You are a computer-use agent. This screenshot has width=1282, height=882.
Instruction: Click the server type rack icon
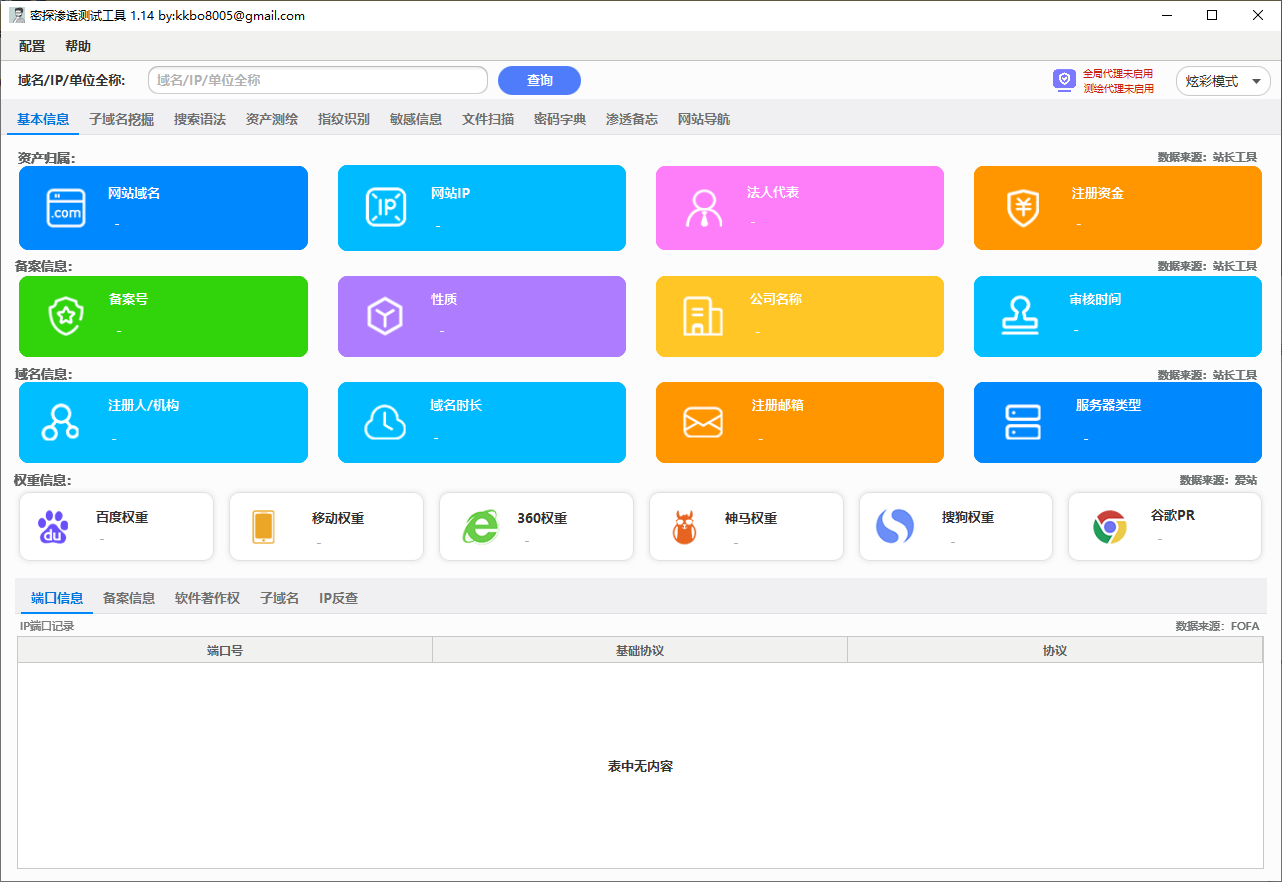point(1023,422)
